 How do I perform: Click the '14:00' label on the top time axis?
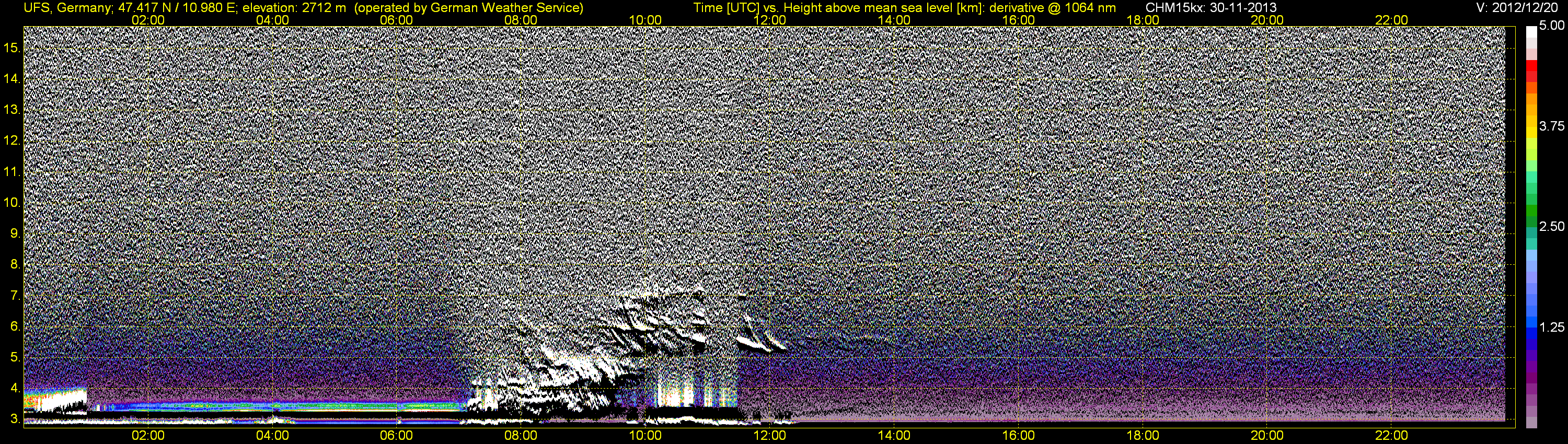point(894,20)
